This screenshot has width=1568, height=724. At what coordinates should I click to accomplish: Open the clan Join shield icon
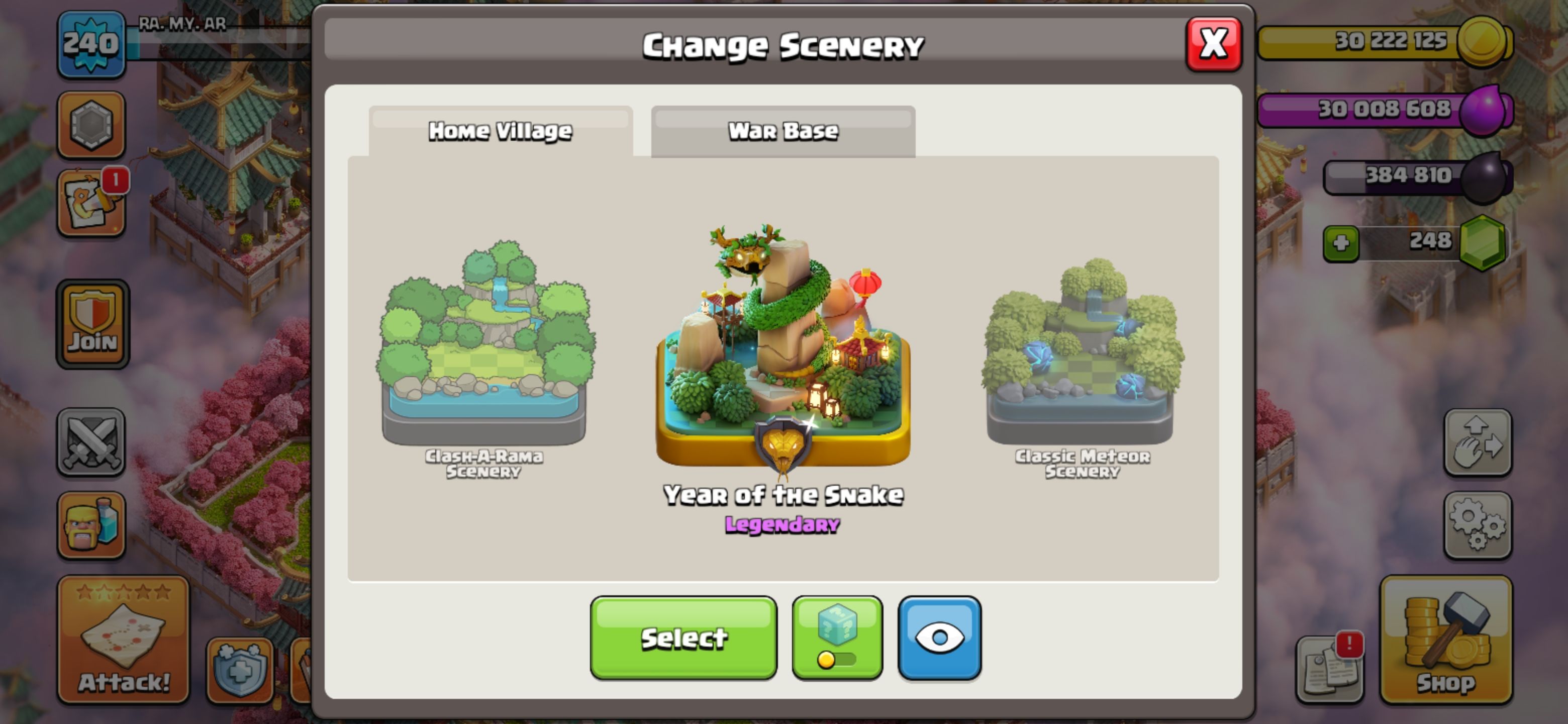[x=92, y=324]
